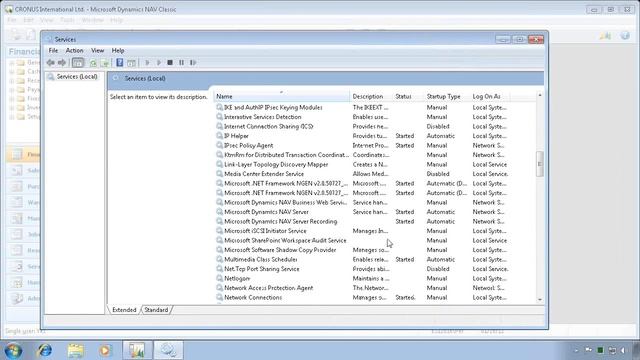
Task: Click gear icon beside Microsoft Dynamics NAV Server
Action: [220, 212]
